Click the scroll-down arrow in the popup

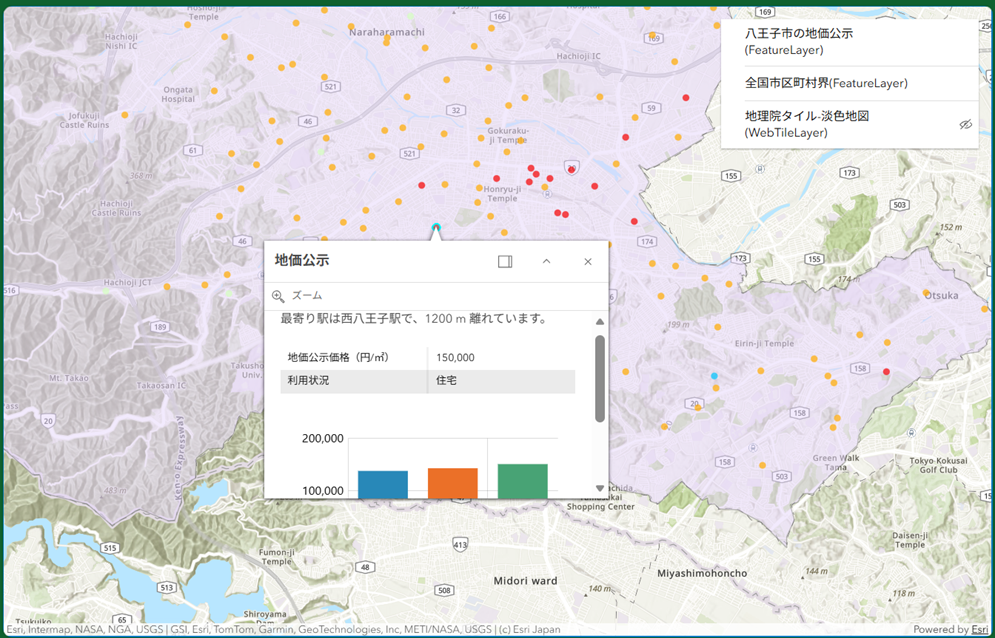click(x=599, y=488)
